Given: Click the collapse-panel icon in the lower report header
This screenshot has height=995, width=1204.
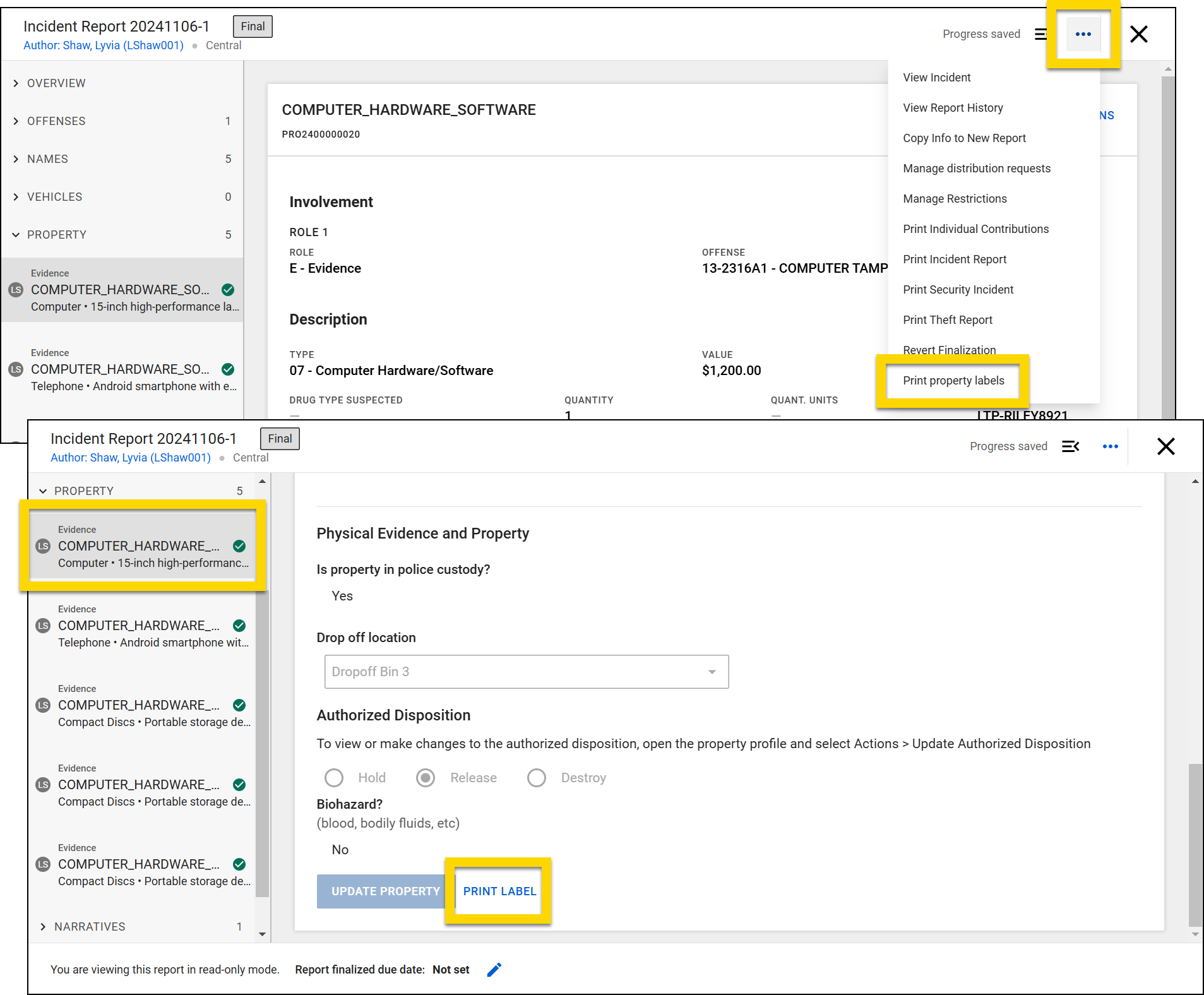Looking at the screenshot, I should click(1071, 446).
